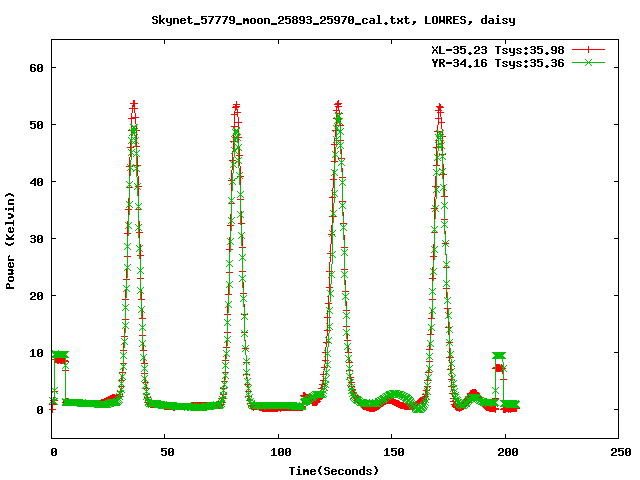Click the x-axis tick label 250
The image size is (640, 480).
tap(620, 452)
